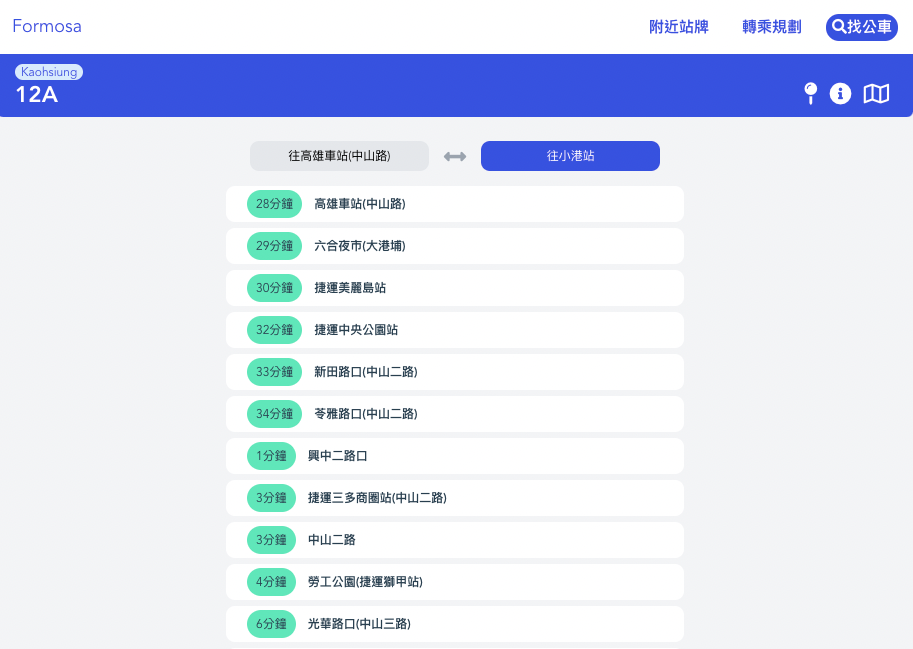Click the magnifier icon inside 找公車 button
Image resolution: width=913 pixels, height=649 pixels.
[x=841, y=27]
